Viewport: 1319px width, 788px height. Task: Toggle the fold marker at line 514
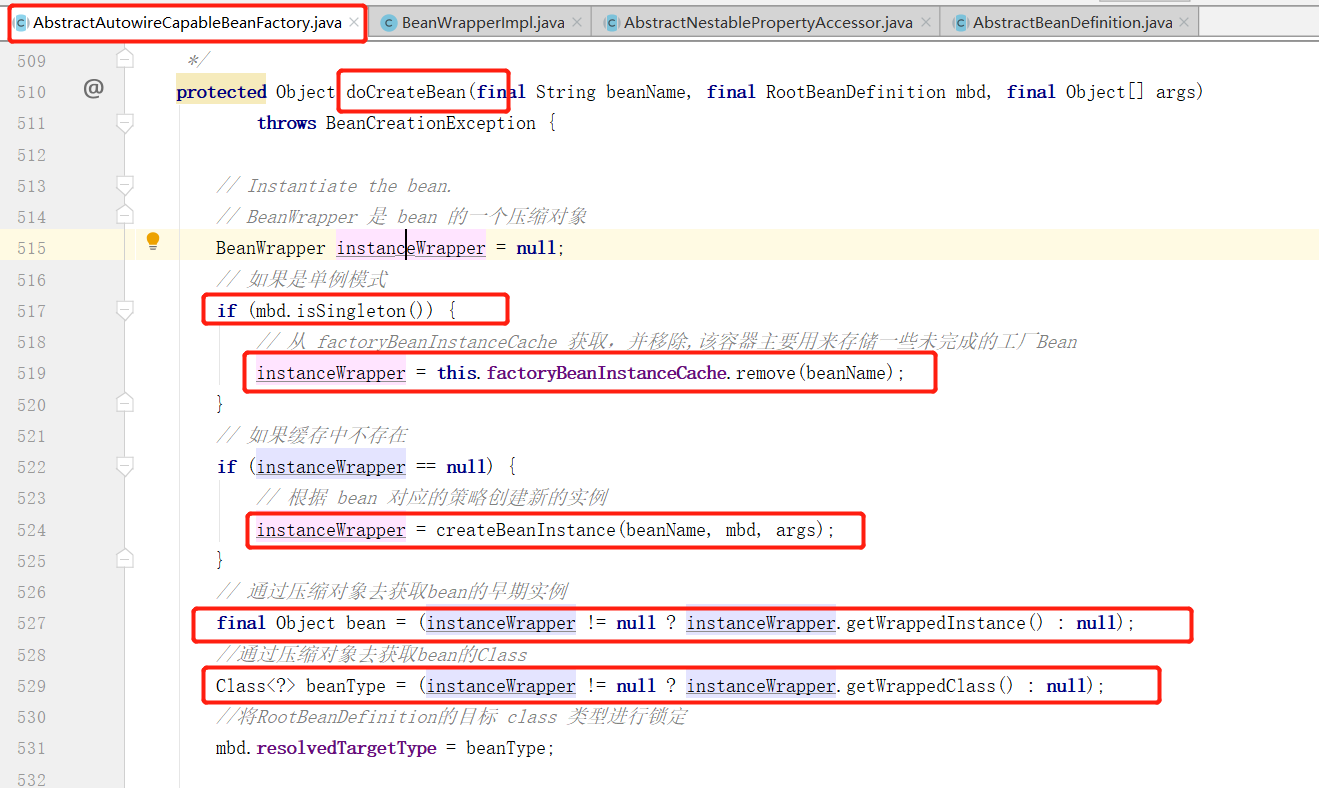coord(124,215)
